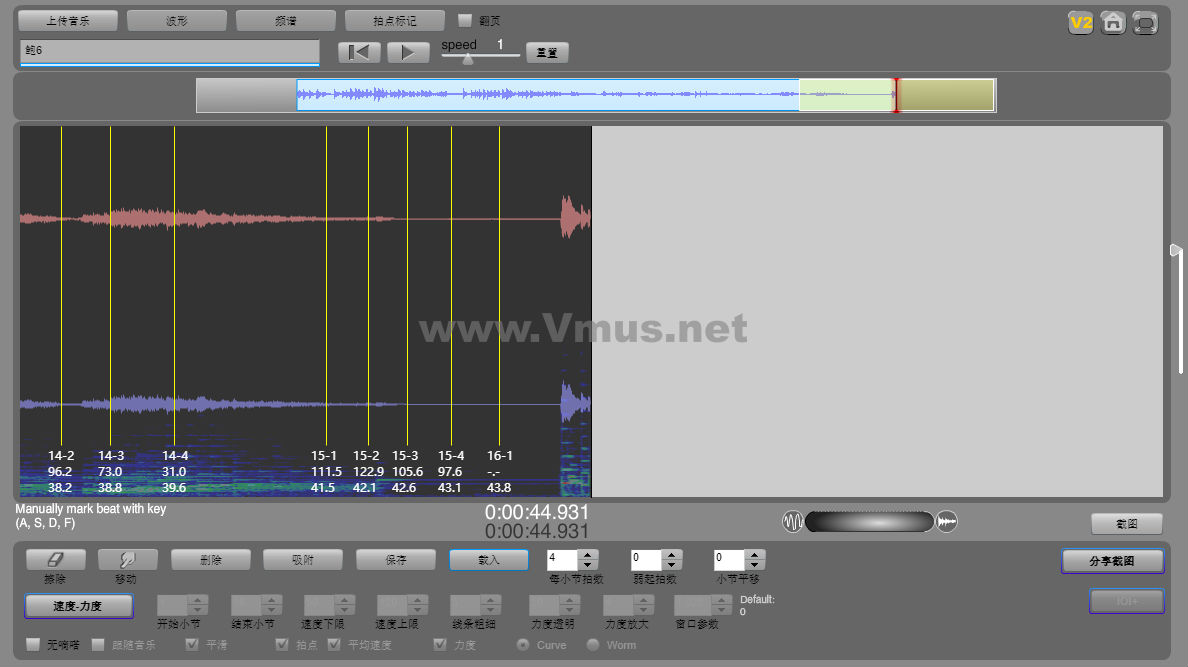Click the 每小节拍数 input showing 4

point(563,560)
